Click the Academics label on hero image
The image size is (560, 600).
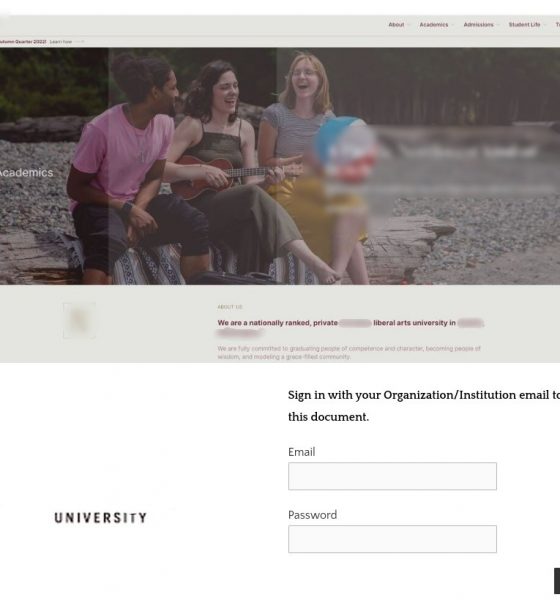pos(26,173)
